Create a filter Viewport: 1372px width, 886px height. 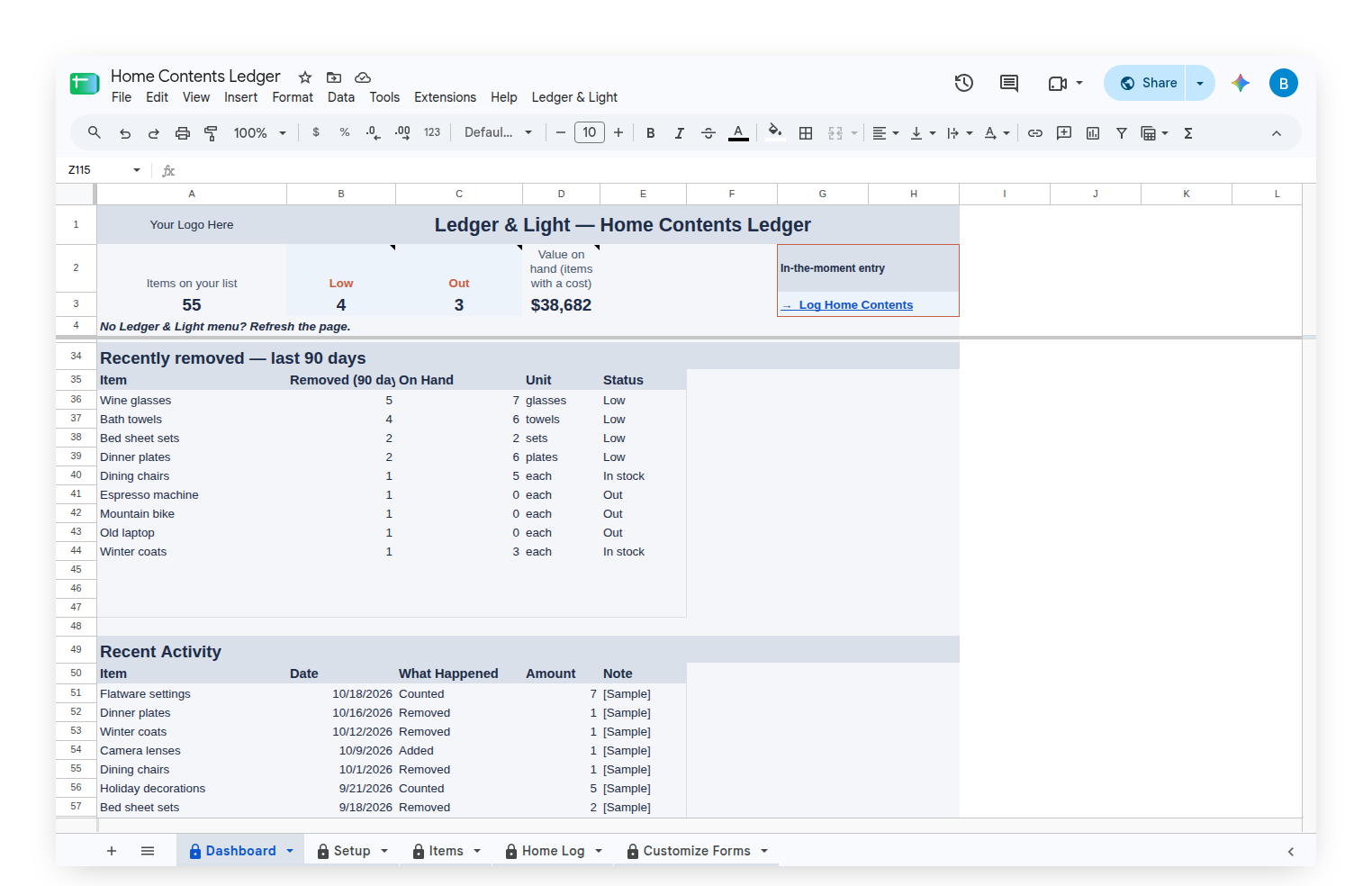pyautogui.click(x=1122, y=133)
